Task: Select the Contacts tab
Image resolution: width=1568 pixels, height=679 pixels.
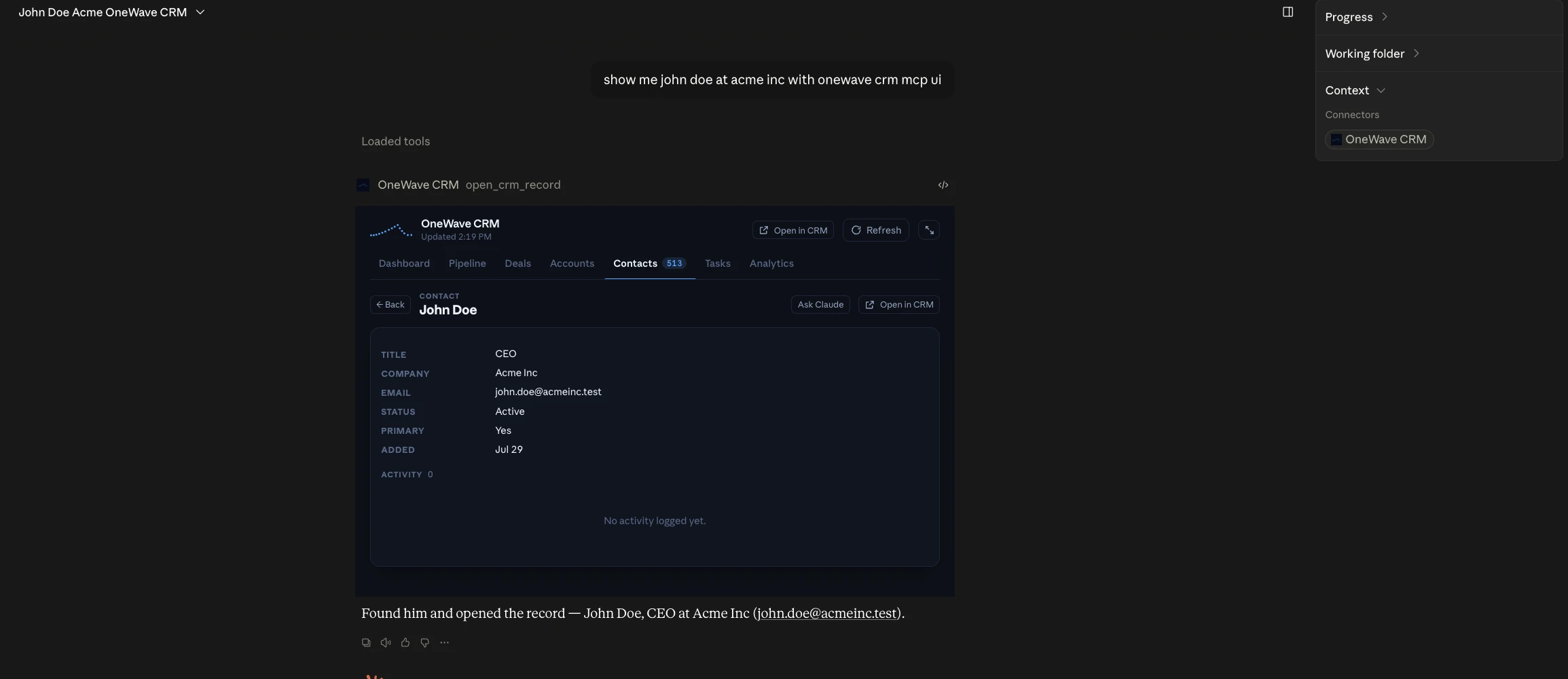Action: point(649,263)
